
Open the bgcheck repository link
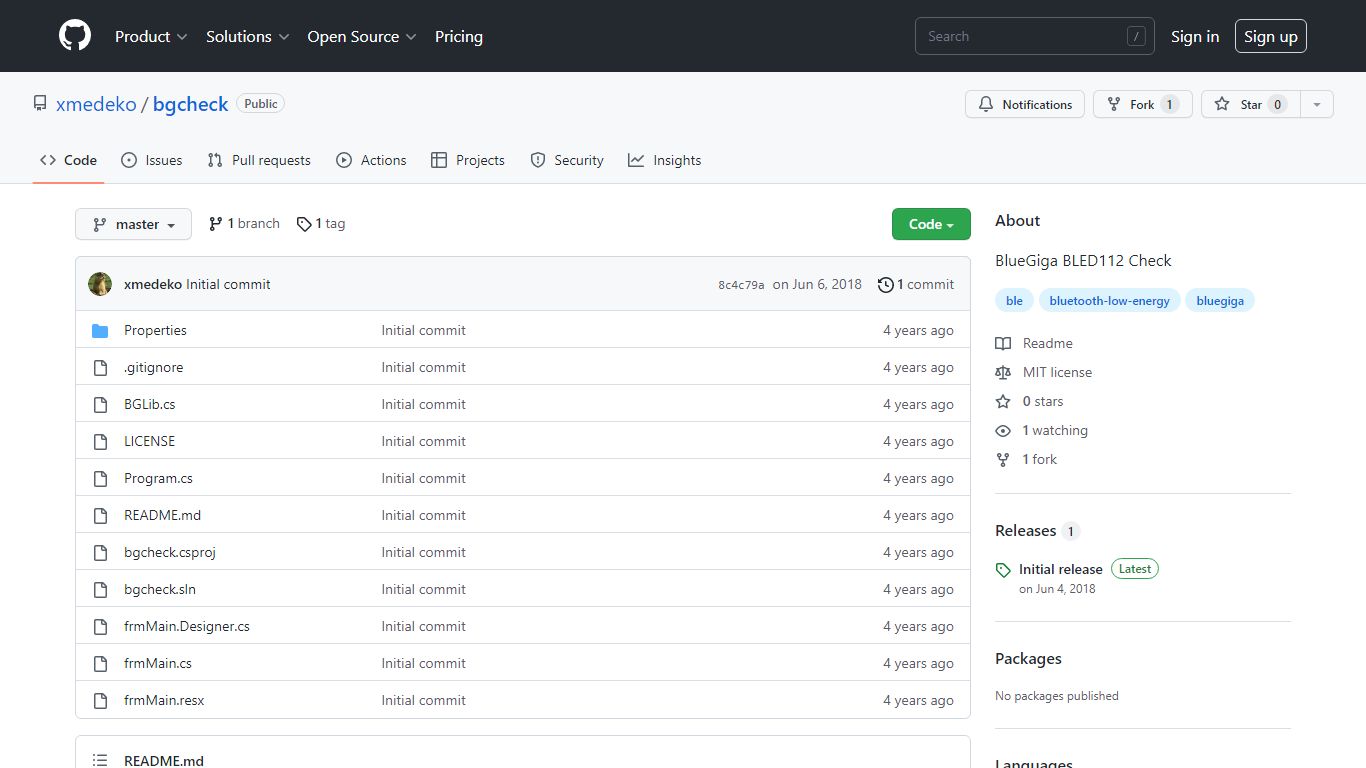pos(190,104)
